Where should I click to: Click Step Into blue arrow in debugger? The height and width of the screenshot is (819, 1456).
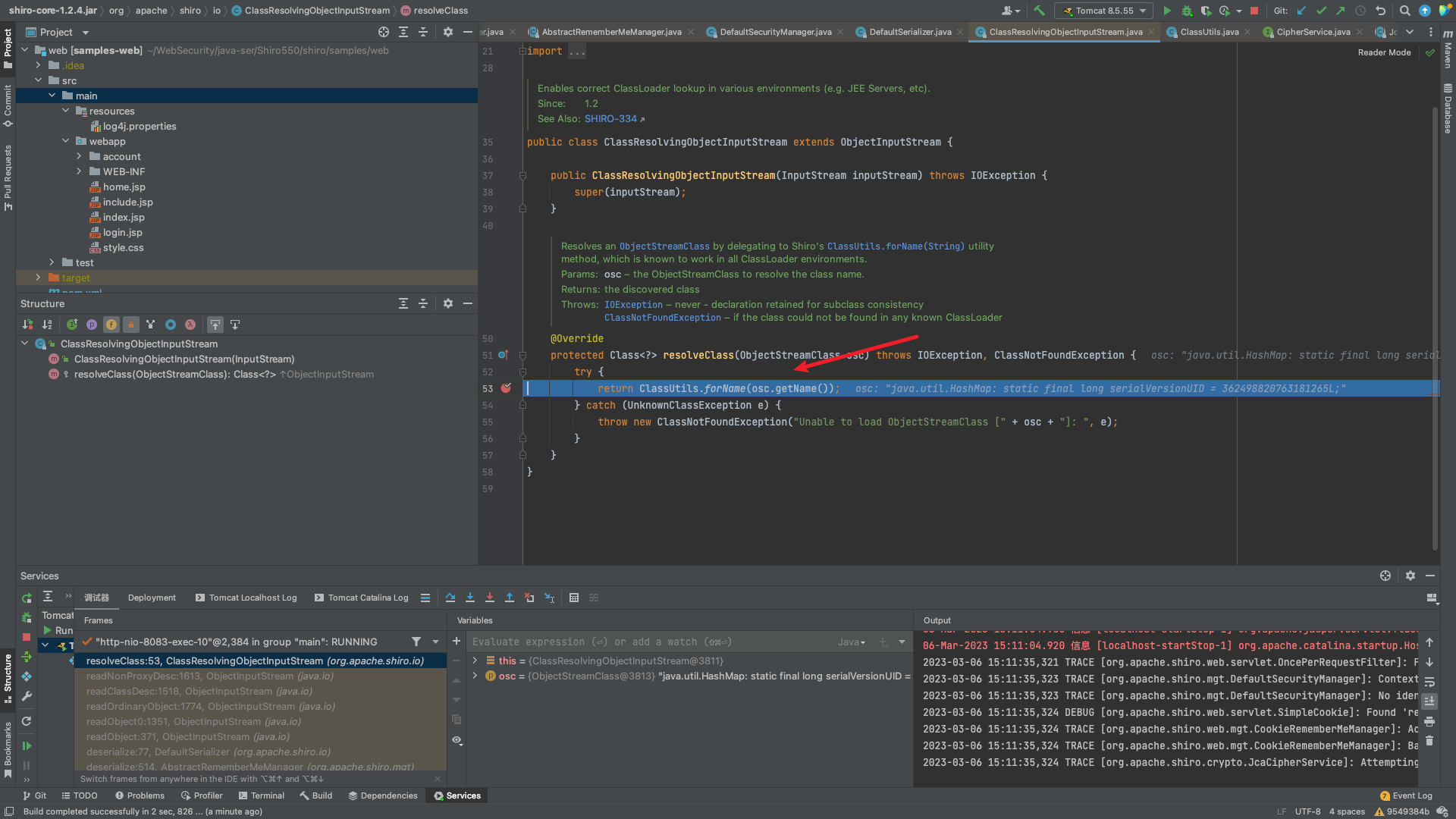pos(470,598)
